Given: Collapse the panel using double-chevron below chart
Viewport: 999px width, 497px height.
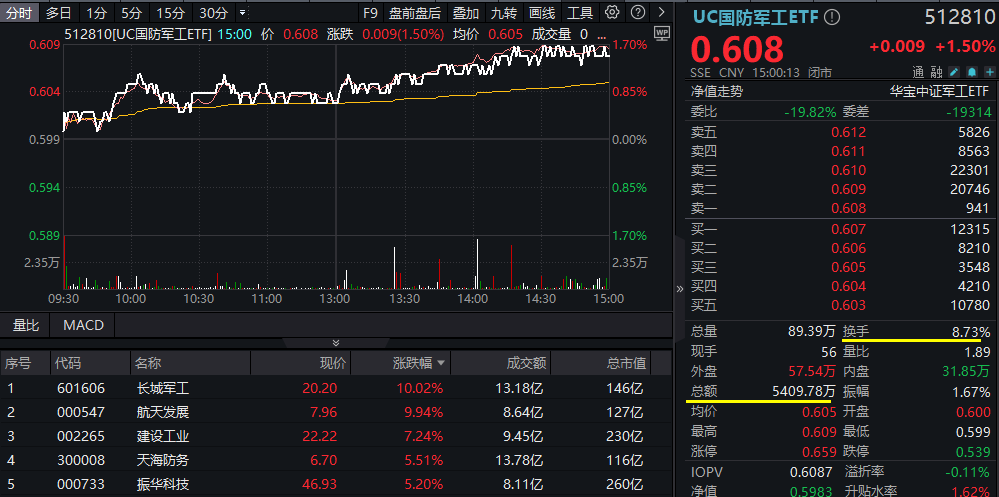Looking at the screenshot, I should tap(336, 343).
